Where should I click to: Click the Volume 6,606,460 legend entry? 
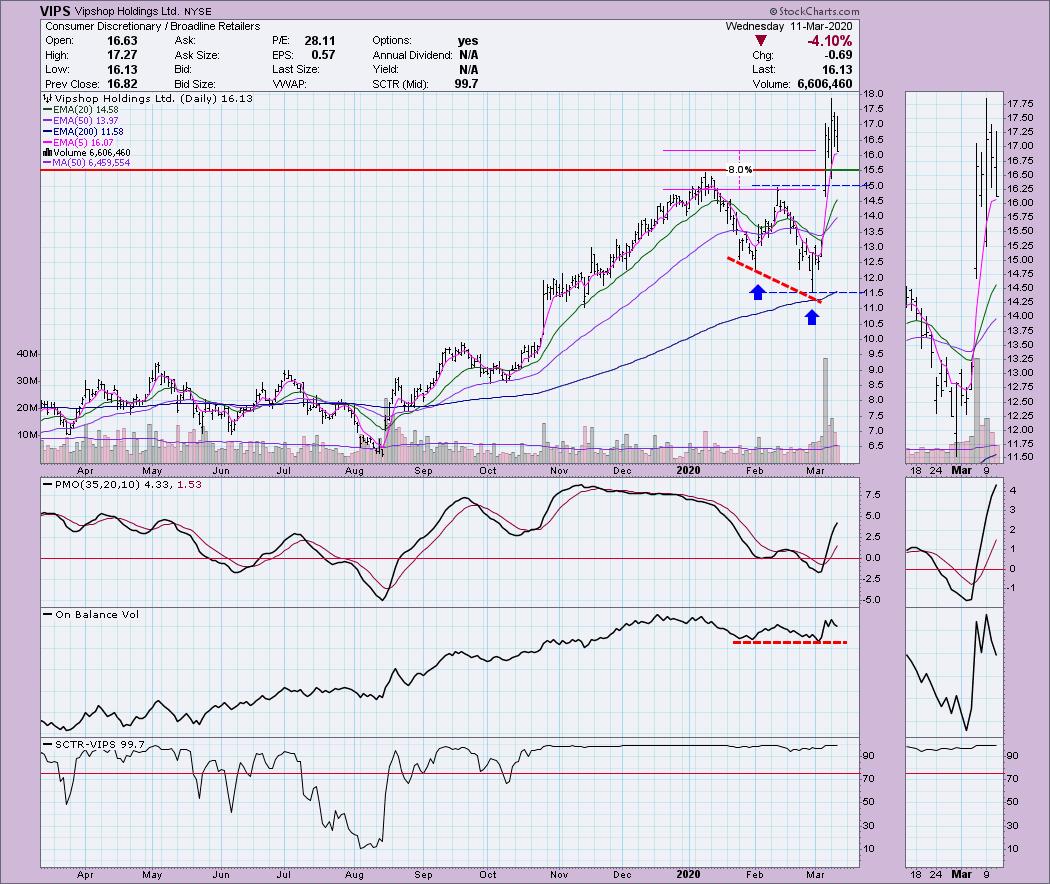(86, 153)
